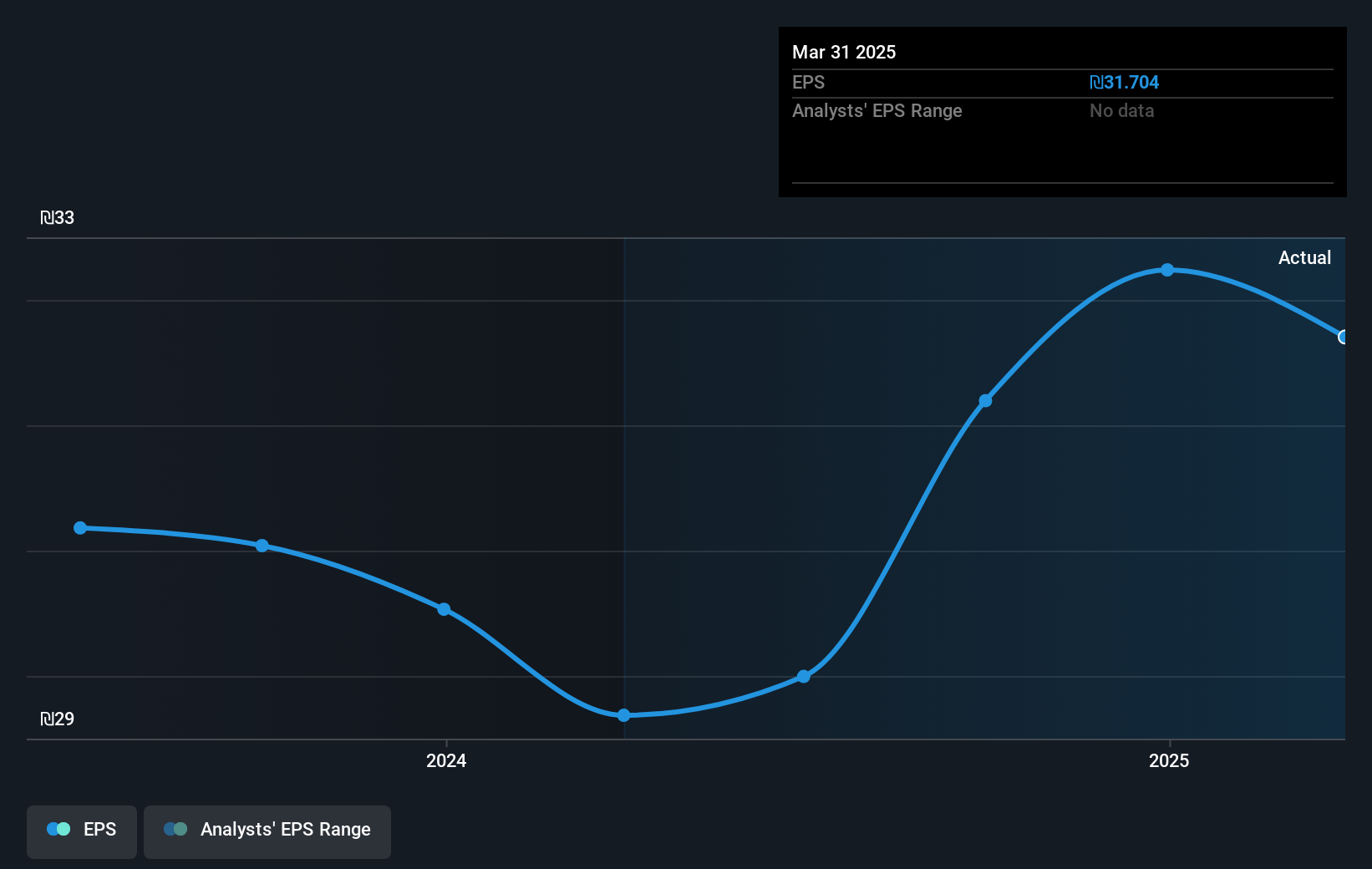Click the Mar 31 2025 tooltip date
Screen dimensions: 1372x869
click(844, 52)
